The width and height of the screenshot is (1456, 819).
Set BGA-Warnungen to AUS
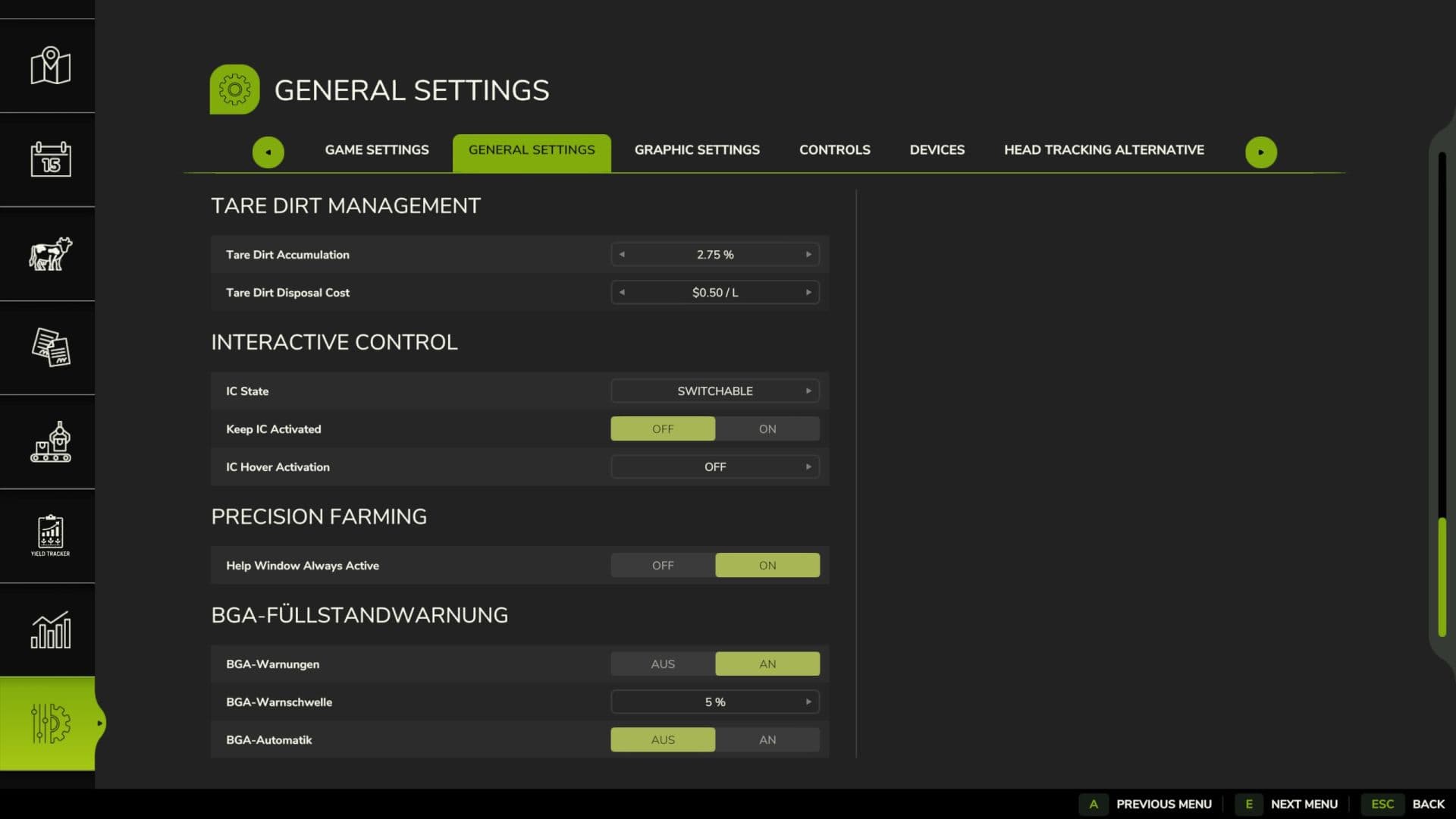pyautogui.click(x=663, y=664)
